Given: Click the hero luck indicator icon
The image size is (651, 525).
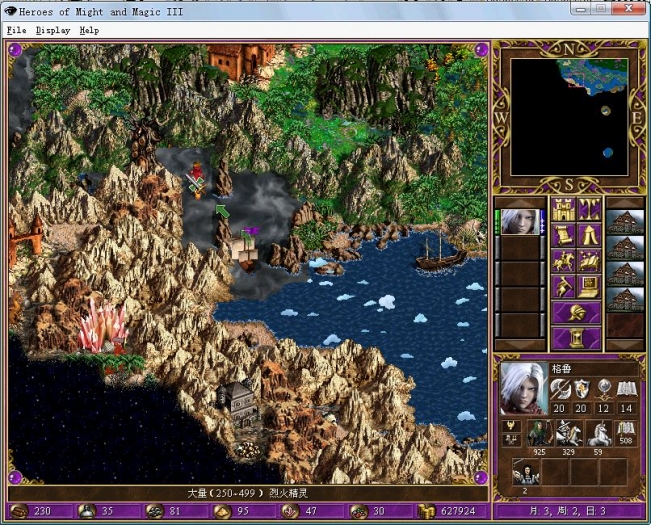Looking at the screenshot, I should [512, 440].
